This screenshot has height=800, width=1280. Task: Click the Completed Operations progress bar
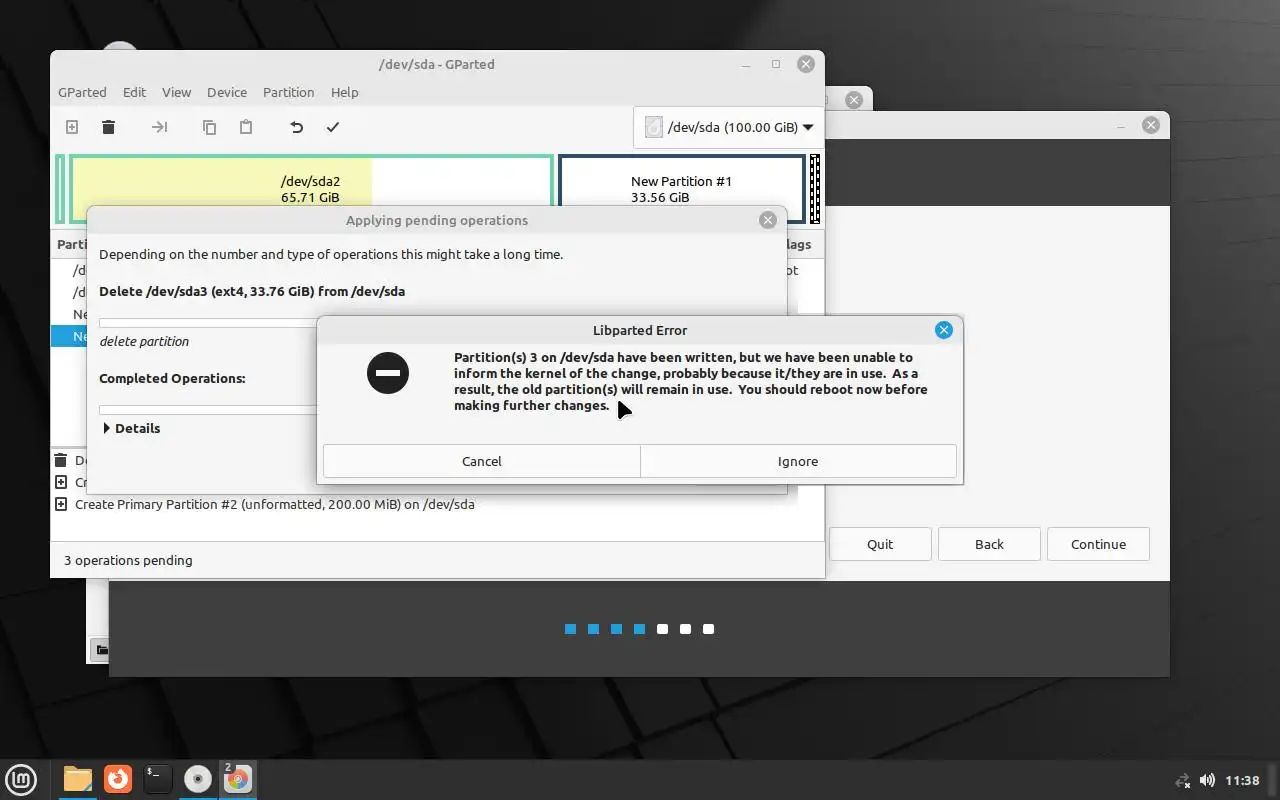coord(207,410)
